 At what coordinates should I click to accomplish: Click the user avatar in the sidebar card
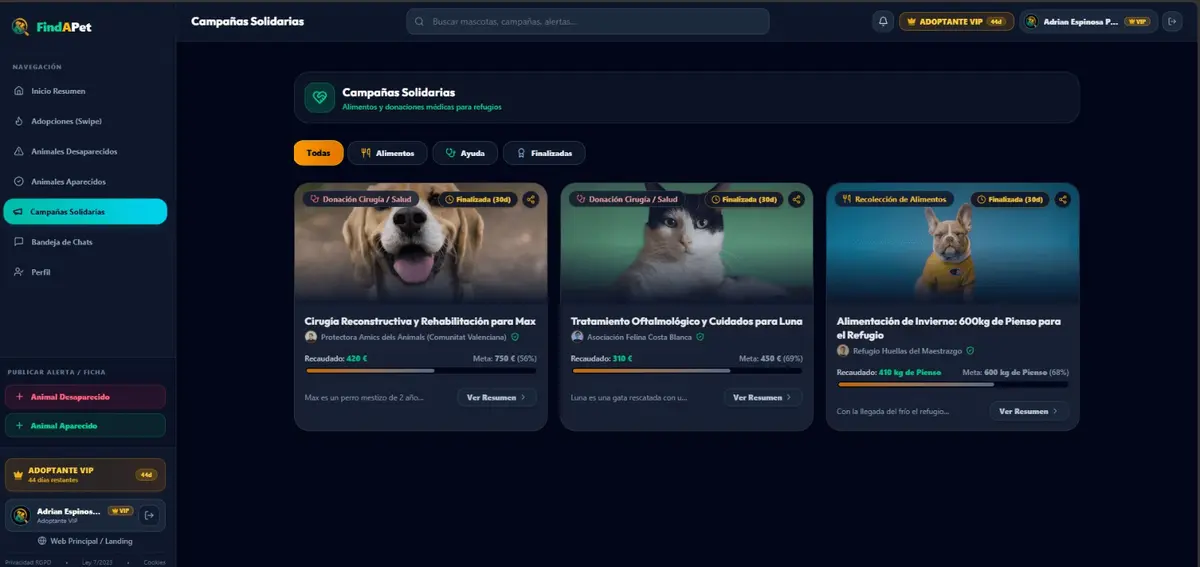(19, 515)
